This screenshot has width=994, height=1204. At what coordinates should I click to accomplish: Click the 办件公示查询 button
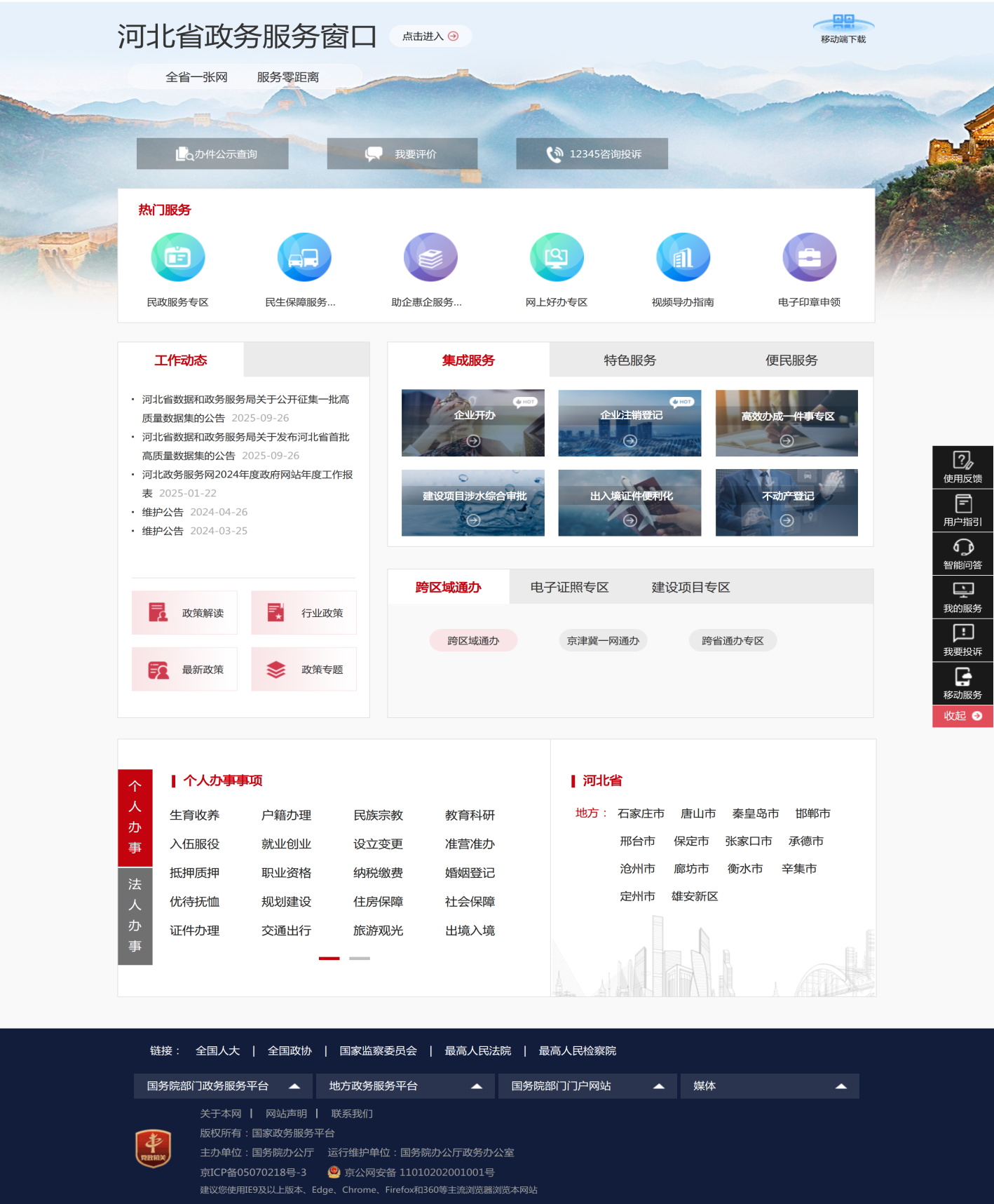pos(212,154)
